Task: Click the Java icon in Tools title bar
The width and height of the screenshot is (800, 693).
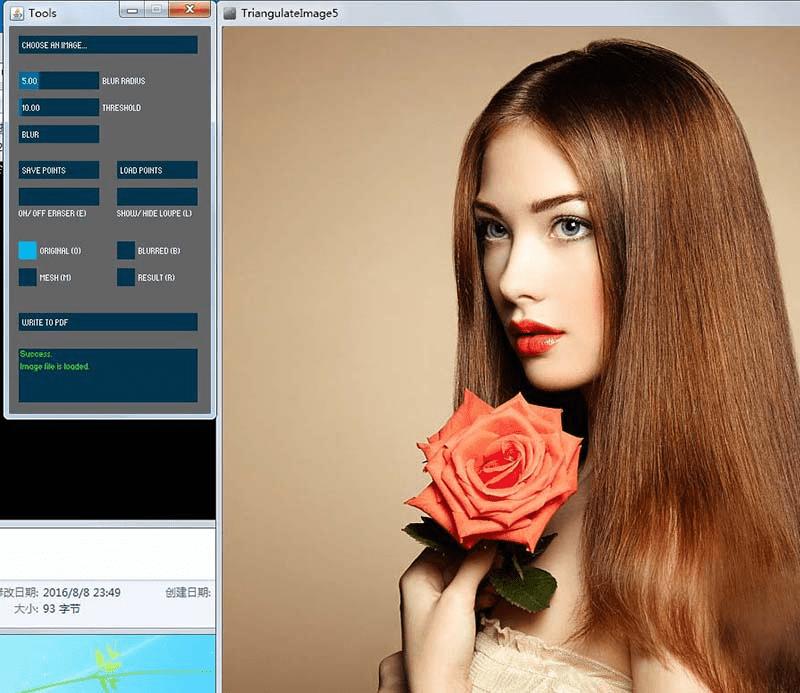Action: click(17, 13)
